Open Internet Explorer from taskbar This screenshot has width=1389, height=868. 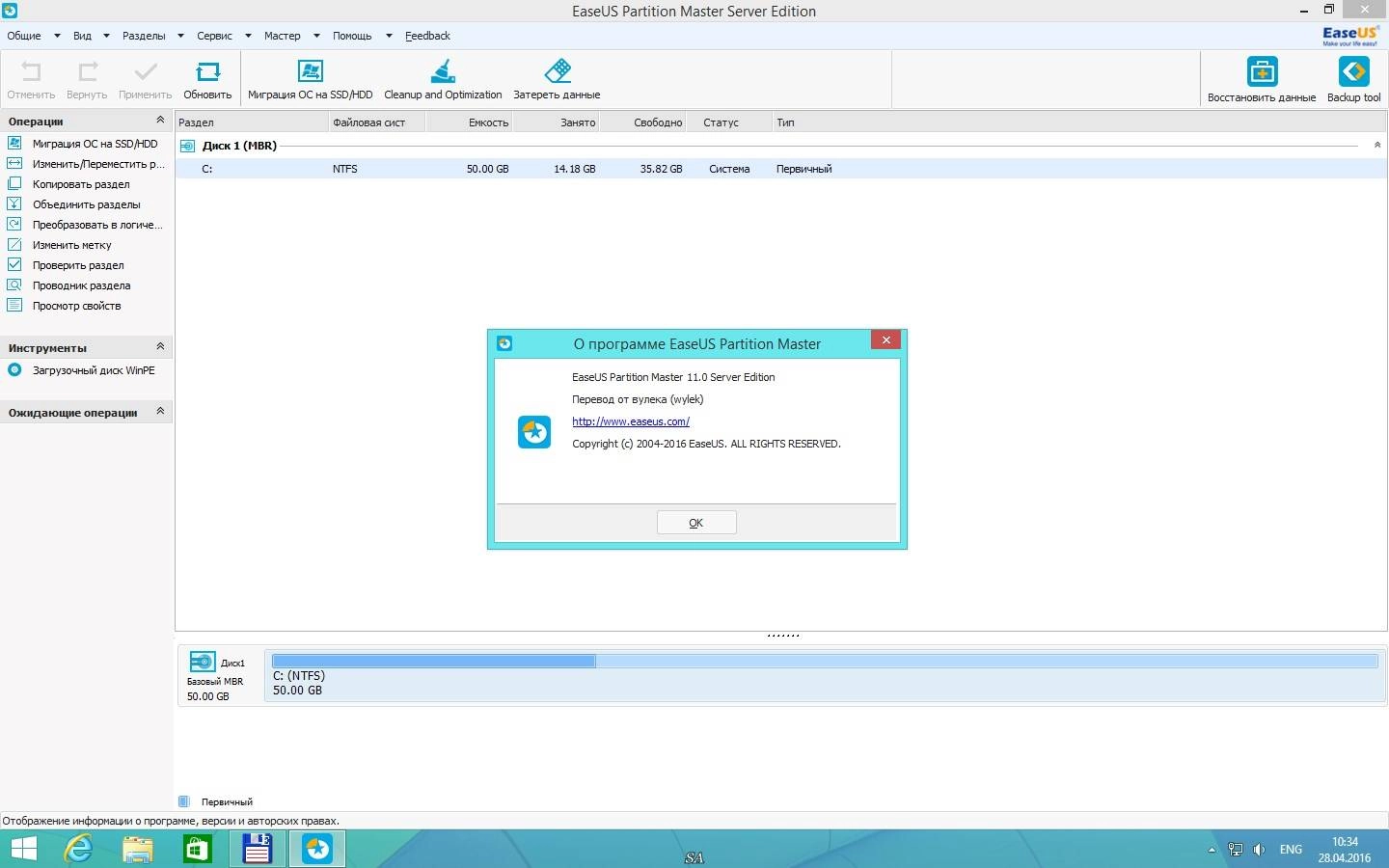pos(78,849)
